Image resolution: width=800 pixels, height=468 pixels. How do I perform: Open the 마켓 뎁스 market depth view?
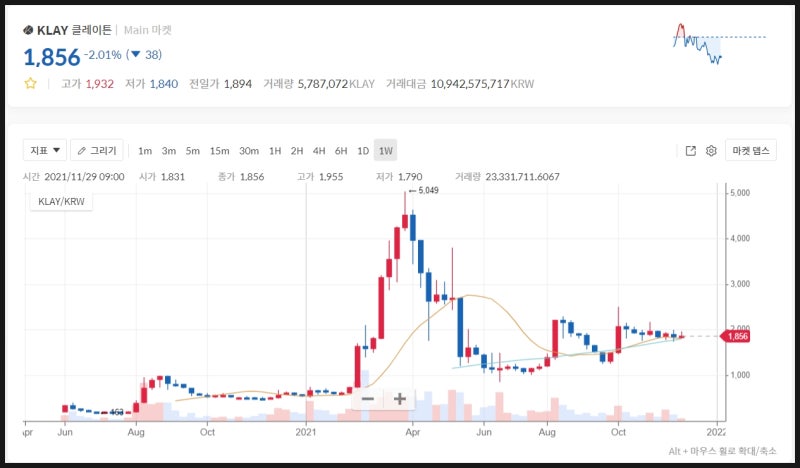point(751,150)
